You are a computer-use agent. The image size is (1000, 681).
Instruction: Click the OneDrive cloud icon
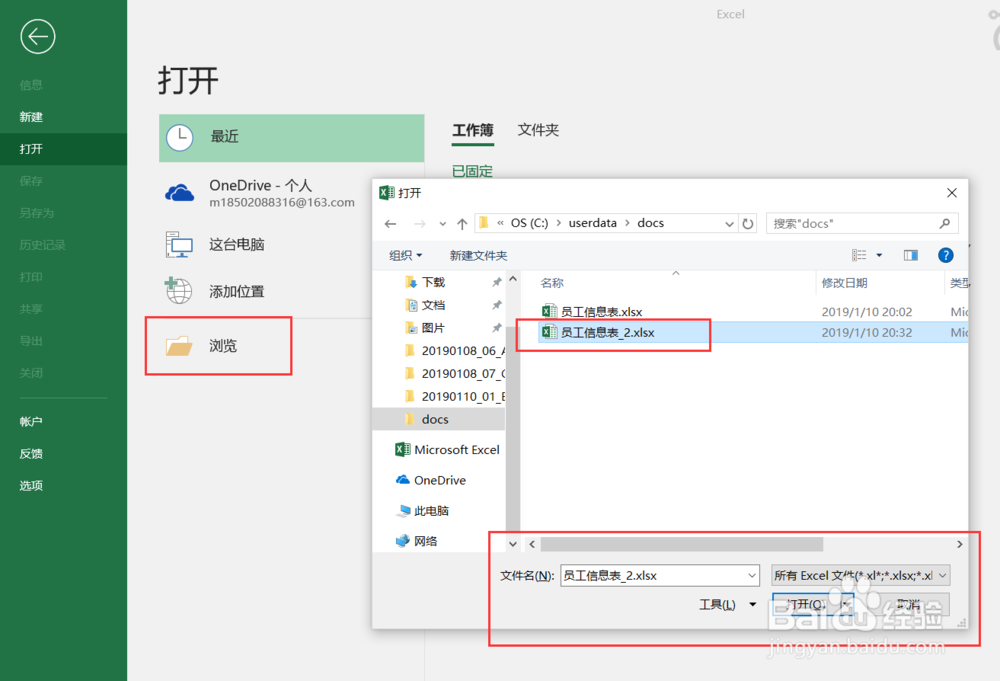[180, 192]
